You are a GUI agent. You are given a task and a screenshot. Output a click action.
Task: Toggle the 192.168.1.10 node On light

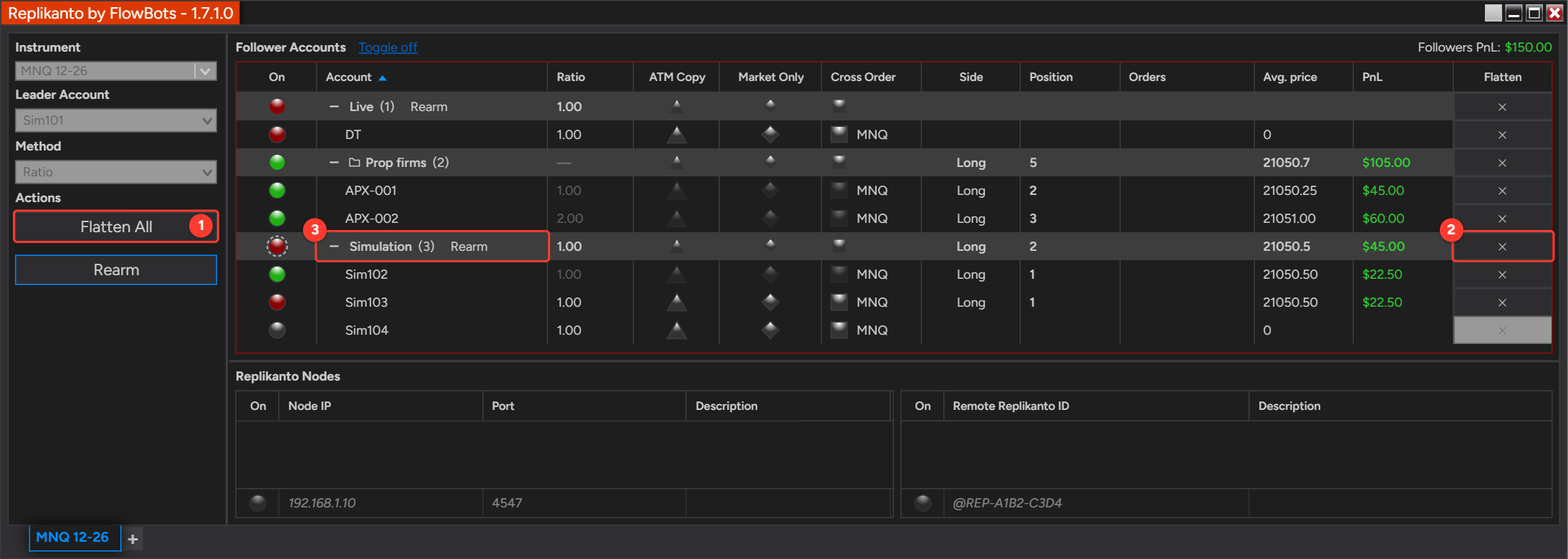(258, 502)
